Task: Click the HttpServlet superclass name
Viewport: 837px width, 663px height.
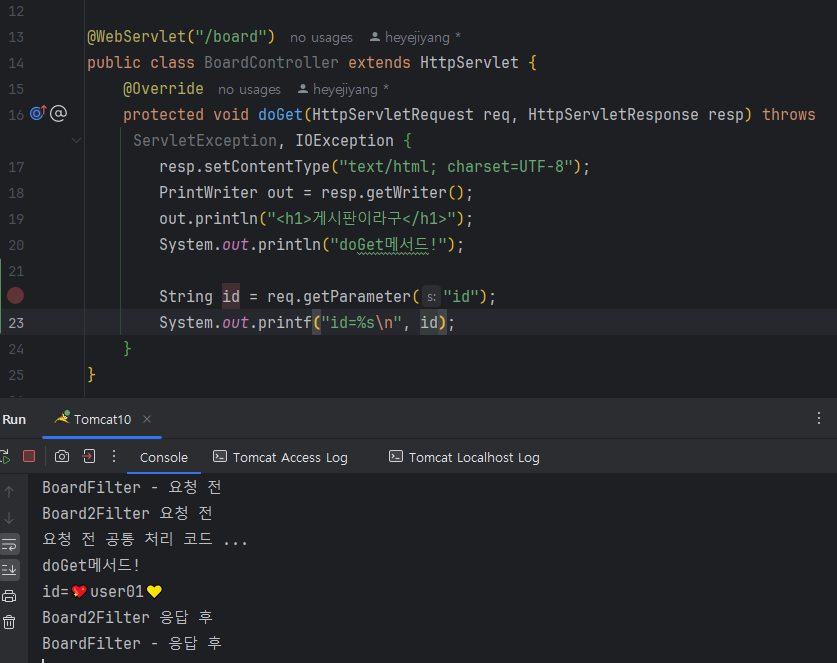Action: [469, 62]
